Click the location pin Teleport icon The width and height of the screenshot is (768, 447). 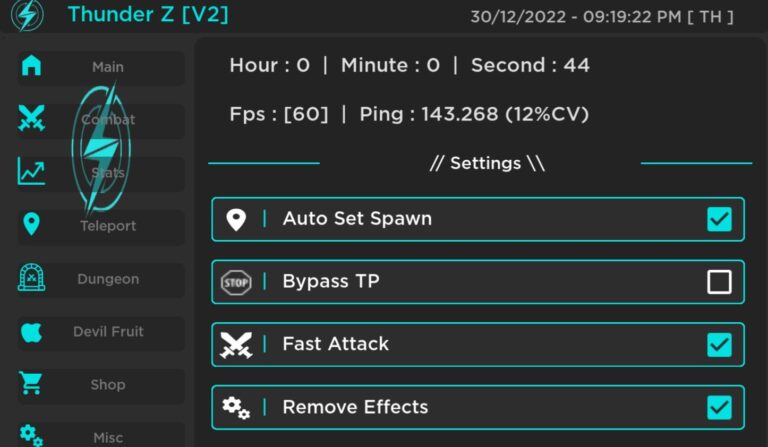point(32,225)
